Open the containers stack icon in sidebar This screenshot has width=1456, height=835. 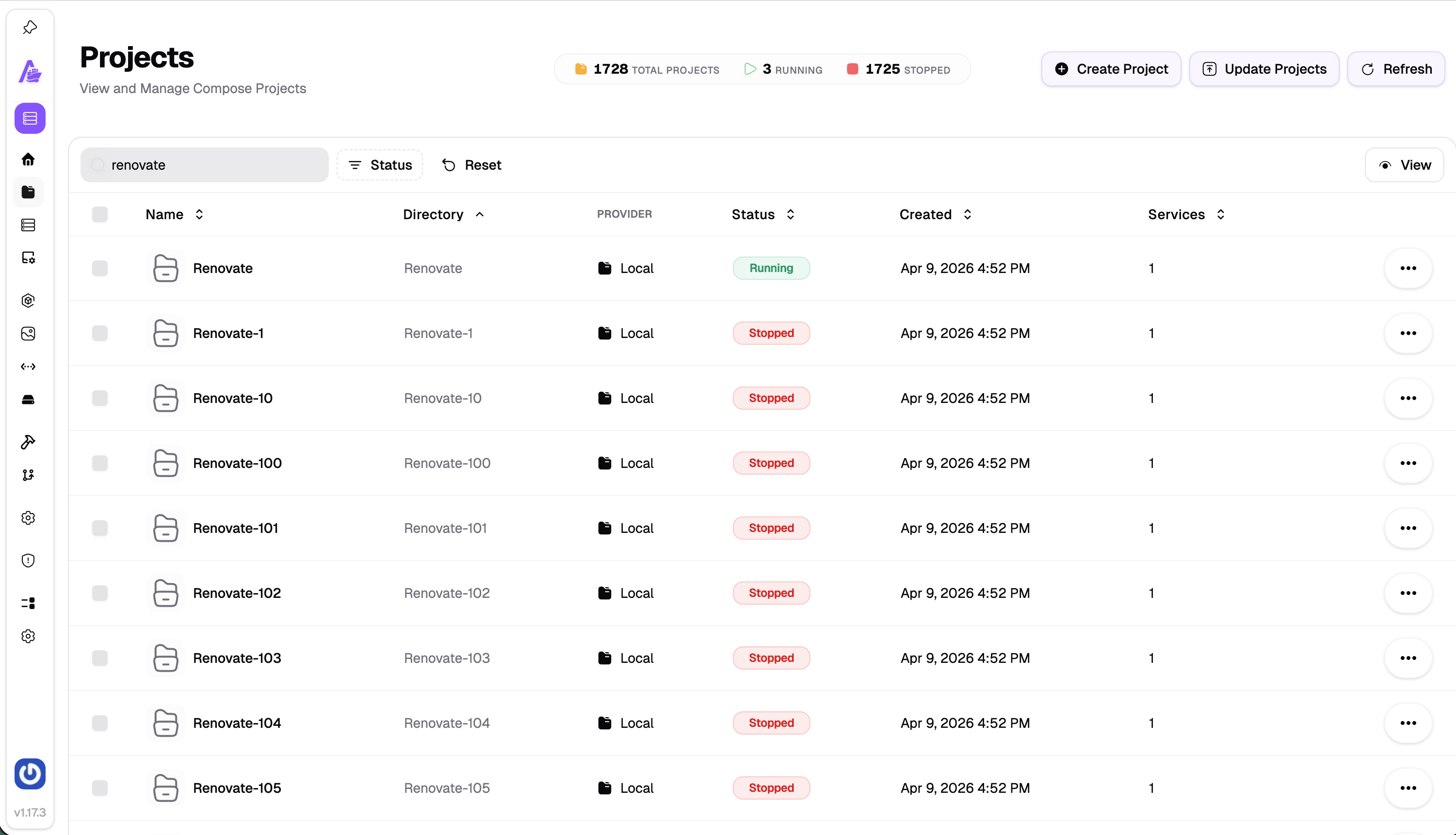coord(29,225)
